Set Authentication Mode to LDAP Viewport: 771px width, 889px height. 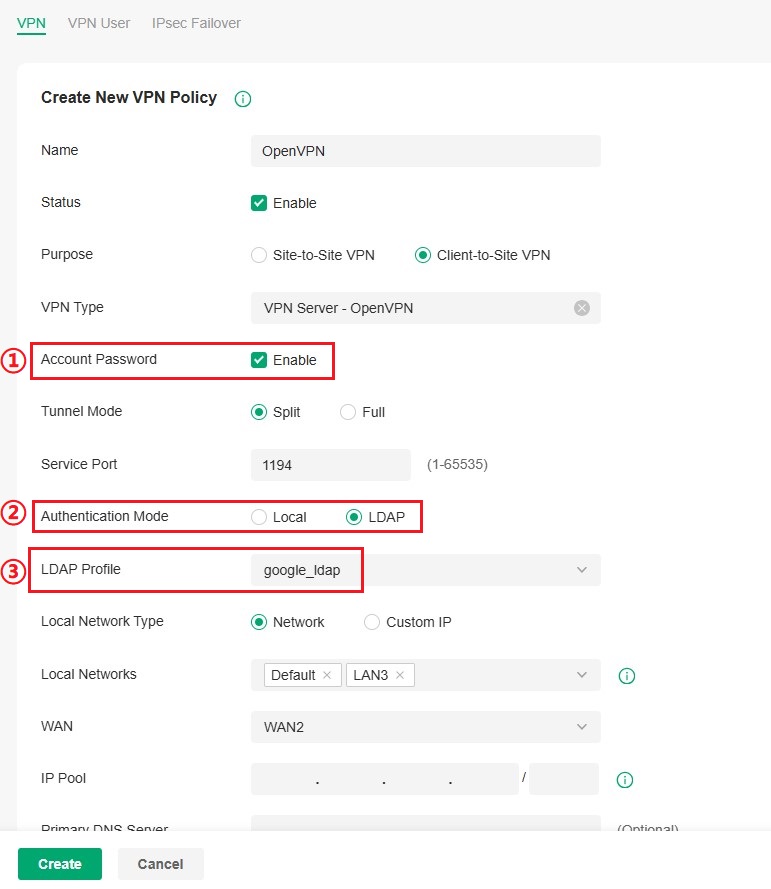(x=354, y=517)
